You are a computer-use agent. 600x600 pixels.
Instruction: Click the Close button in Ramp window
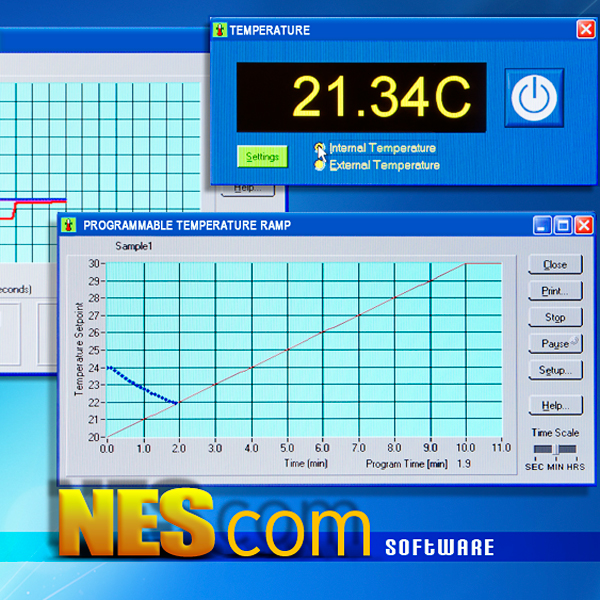[x=555, y=264]
